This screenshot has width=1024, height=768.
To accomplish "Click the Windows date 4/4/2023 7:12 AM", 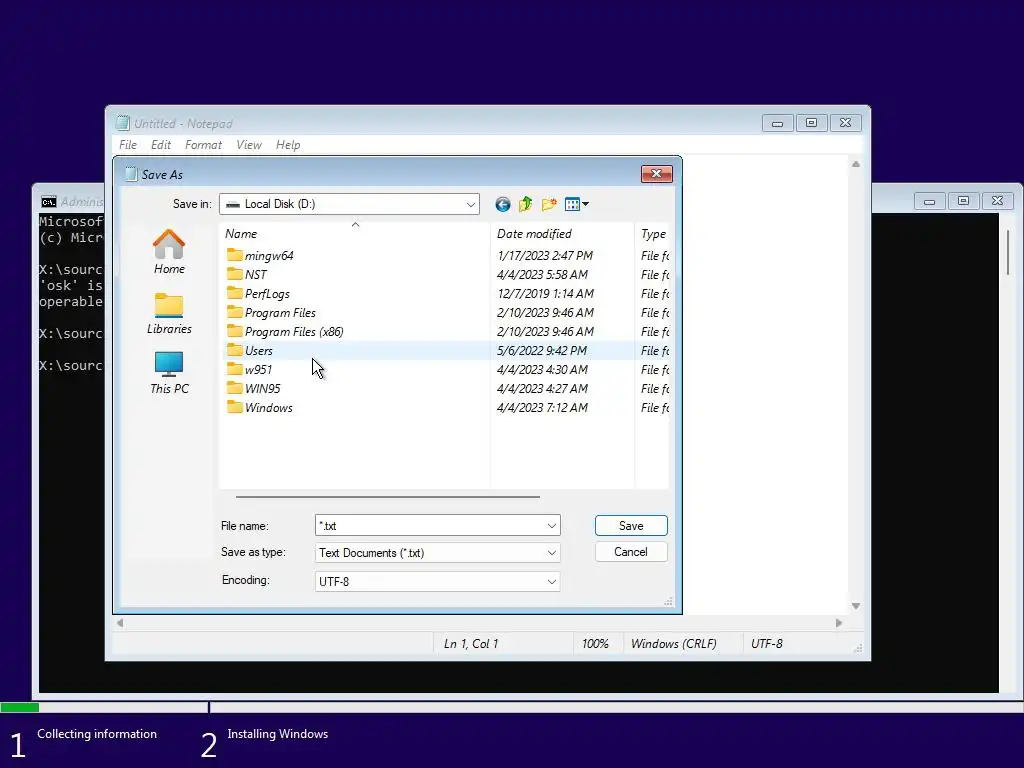I will click(x=542, y=407).
